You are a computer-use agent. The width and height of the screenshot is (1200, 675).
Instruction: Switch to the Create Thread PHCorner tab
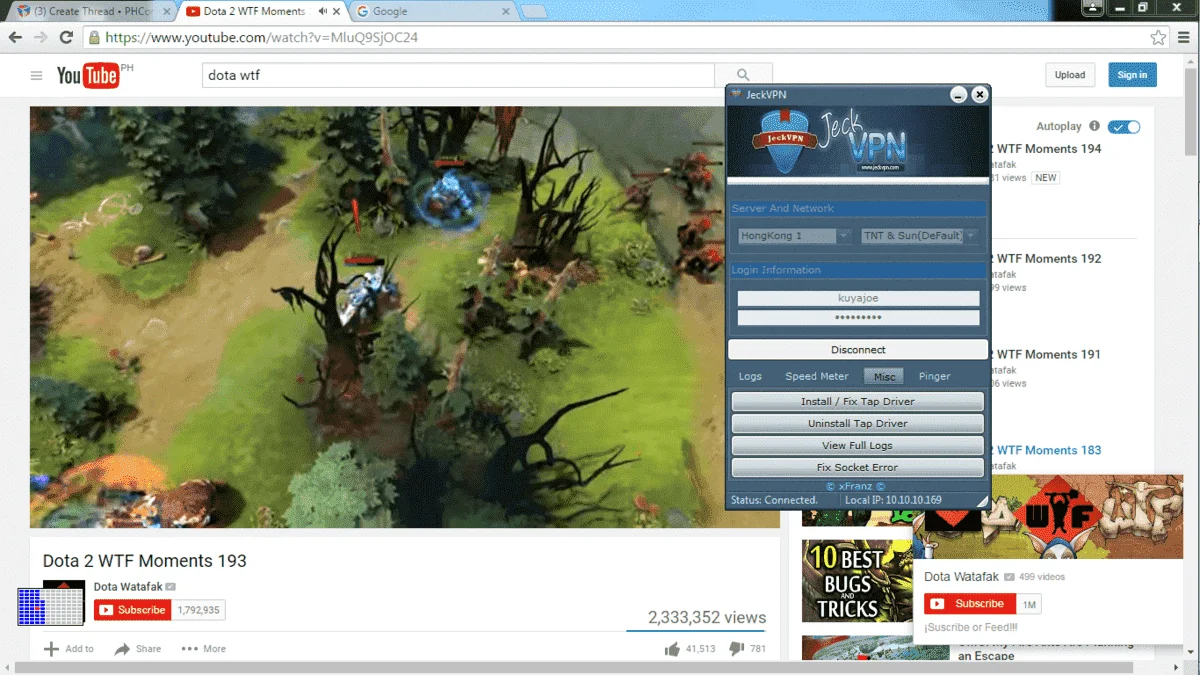coord(92,11)
